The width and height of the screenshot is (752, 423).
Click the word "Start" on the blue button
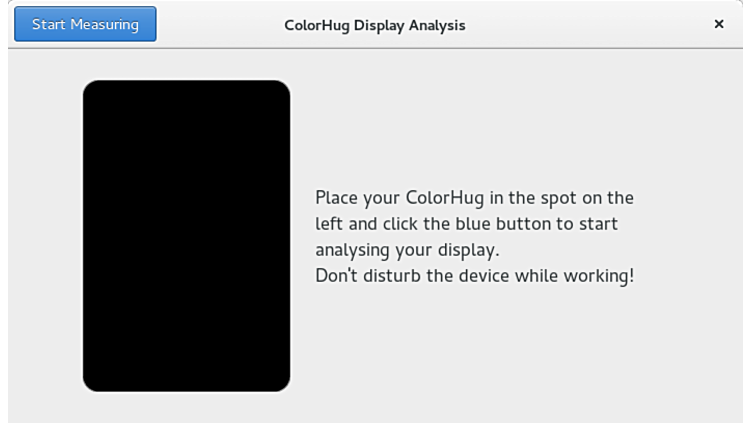(48, 24)
